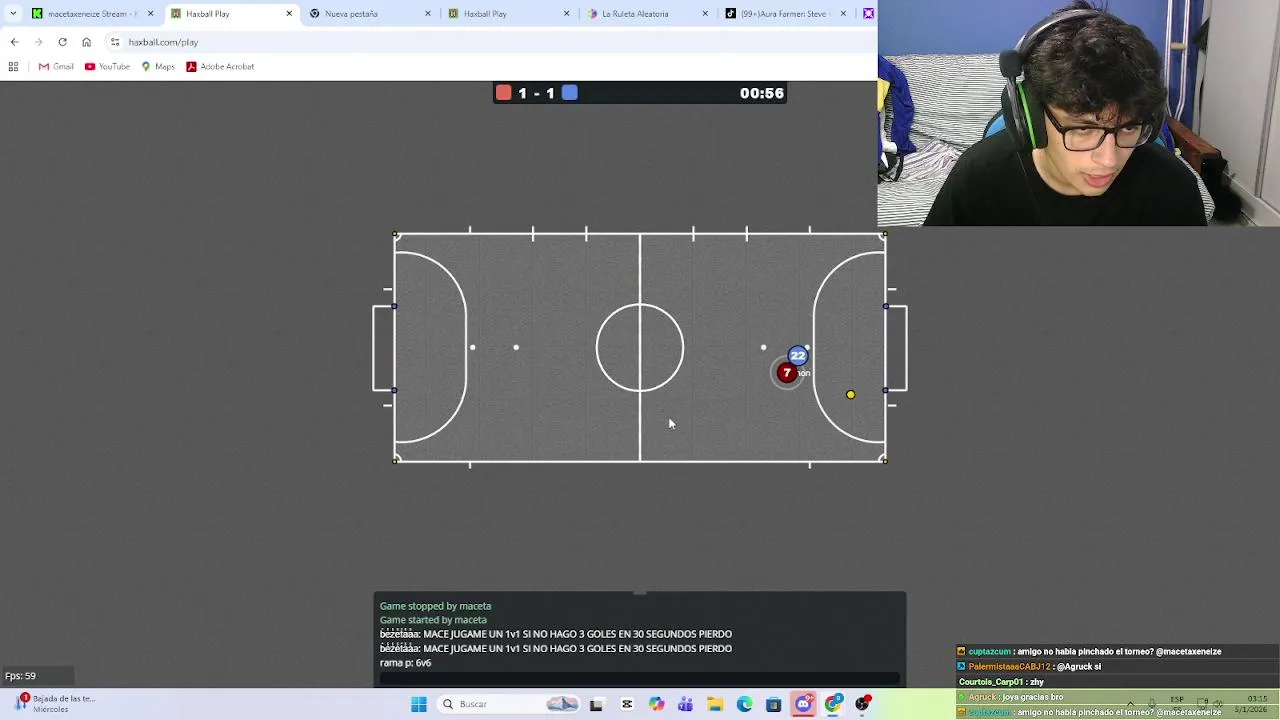The image size is (1280, 720).
Task: View site information icon in address bar
Action: pyautogui.click(x=115, y=42)
